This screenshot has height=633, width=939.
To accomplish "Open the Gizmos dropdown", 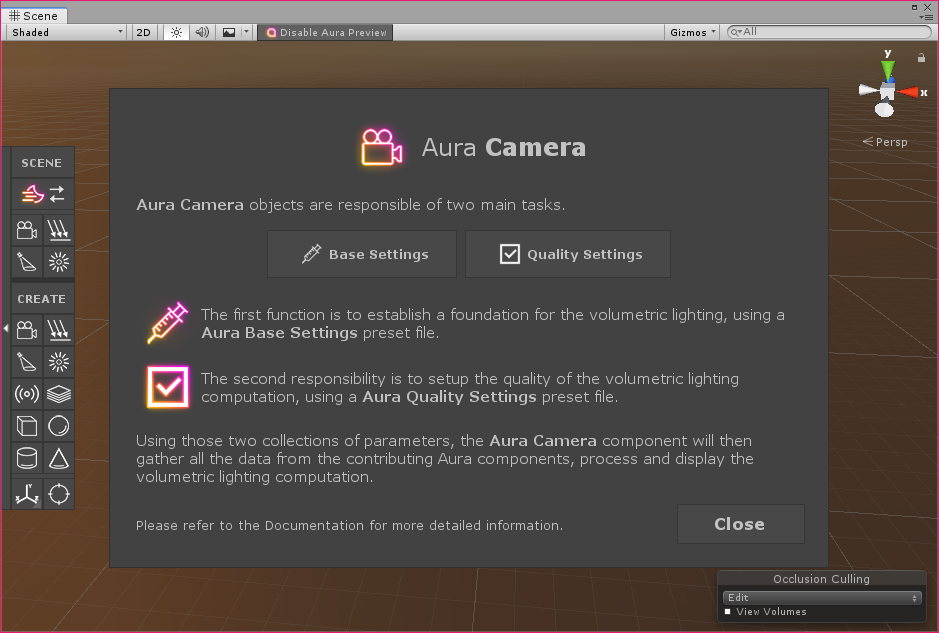I will coord(692,32).
